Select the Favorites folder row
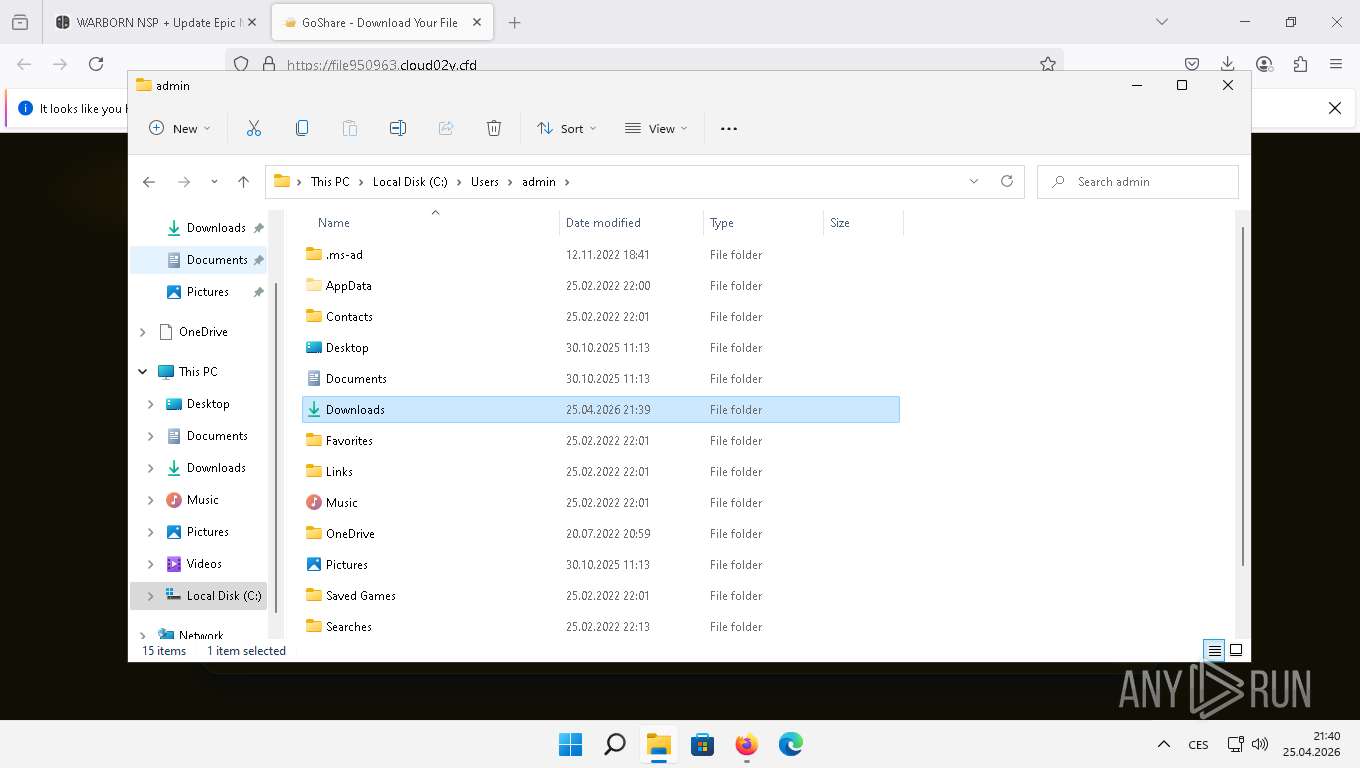This screenshot has height=768, width=1360. pos(601,441)
